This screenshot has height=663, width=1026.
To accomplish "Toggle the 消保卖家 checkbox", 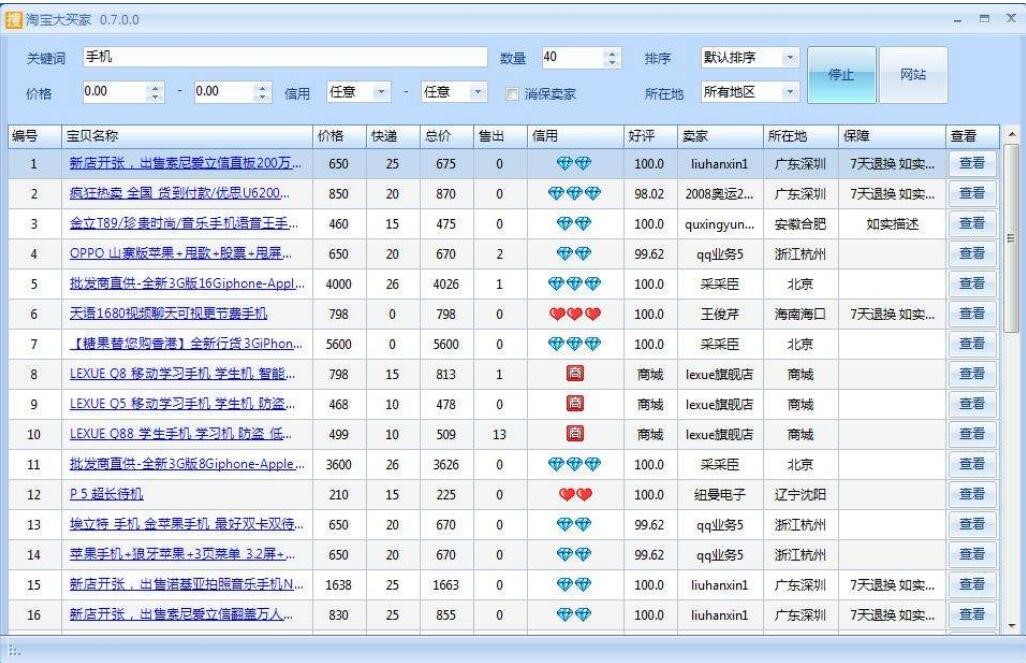I will pyautogui.click(x=512, y=94).
